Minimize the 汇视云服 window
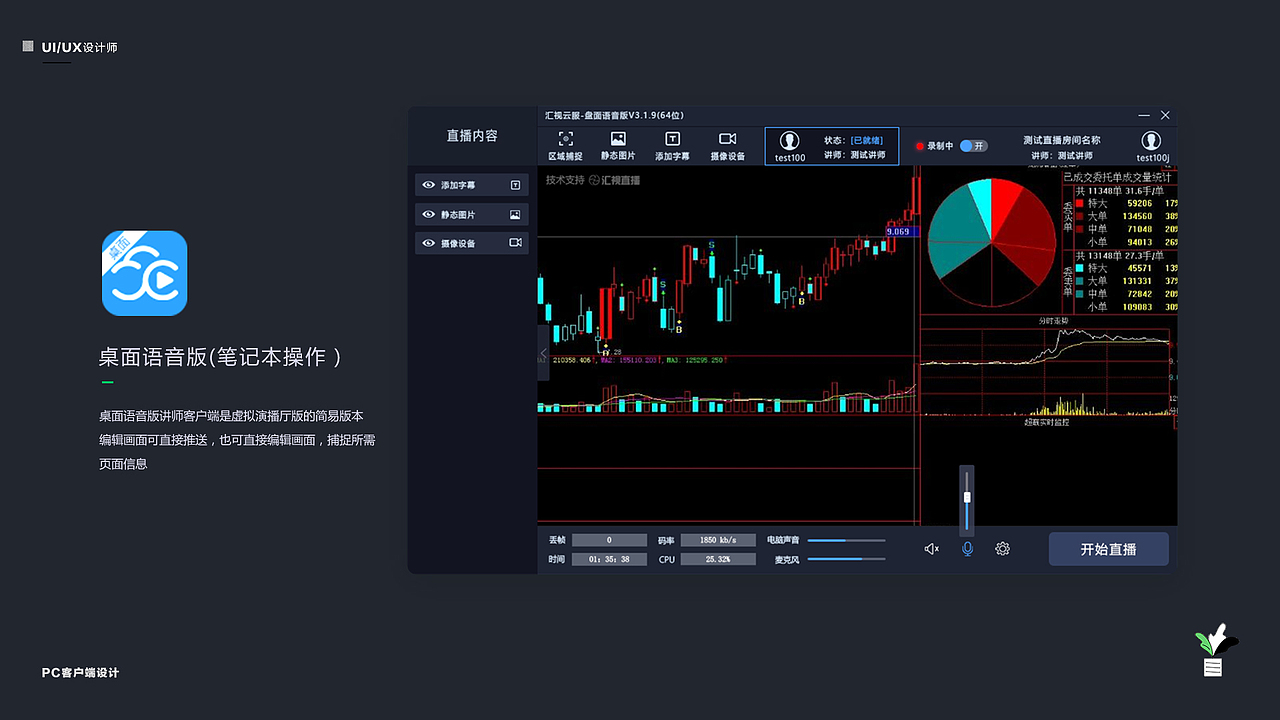Screen dimensions: 1280x720 [1144, 115]
